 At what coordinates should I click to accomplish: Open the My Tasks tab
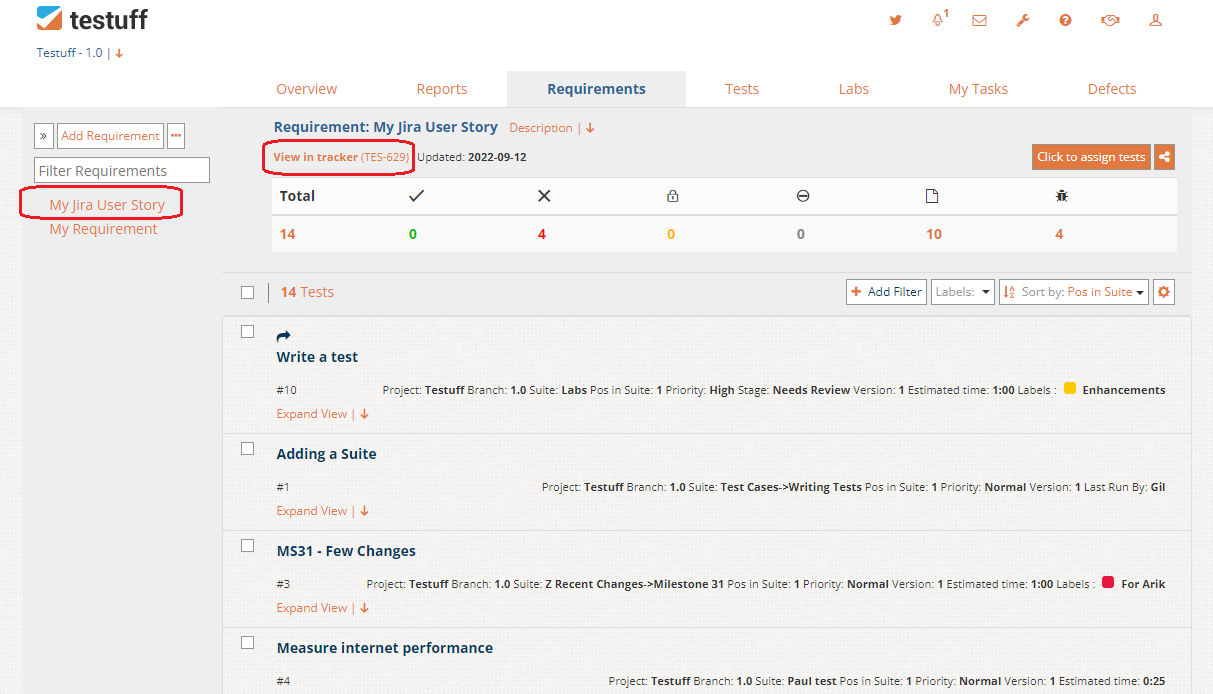[978, 89]
